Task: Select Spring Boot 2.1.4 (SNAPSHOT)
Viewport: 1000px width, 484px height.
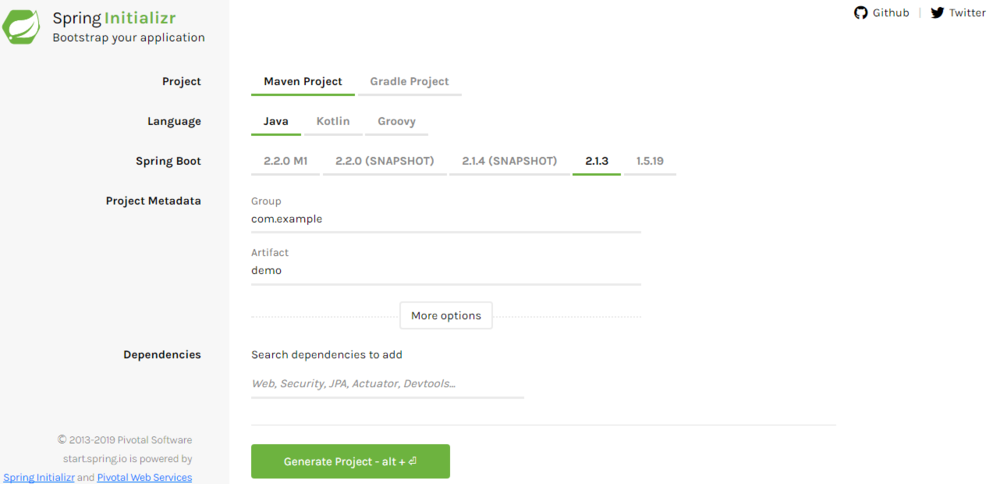Action: click(510, 161)
